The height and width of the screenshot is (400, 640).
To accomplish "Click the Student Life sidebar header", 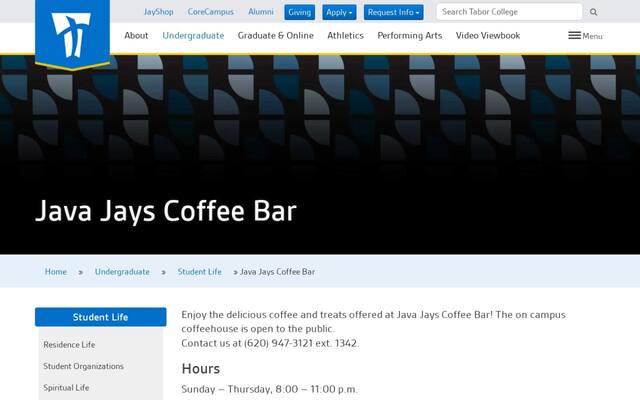I will tap(100, 317).
